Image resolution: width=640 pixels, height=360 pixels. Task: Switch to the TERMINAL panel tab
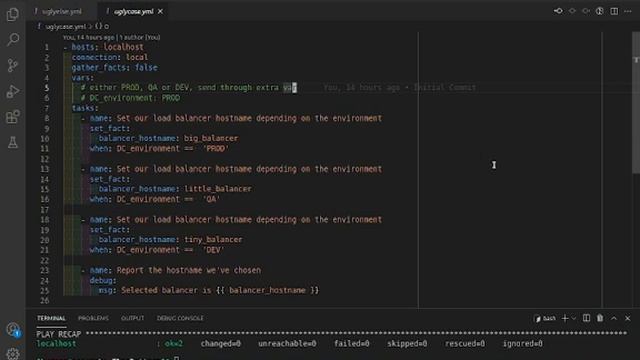click(x=51, y=318)
